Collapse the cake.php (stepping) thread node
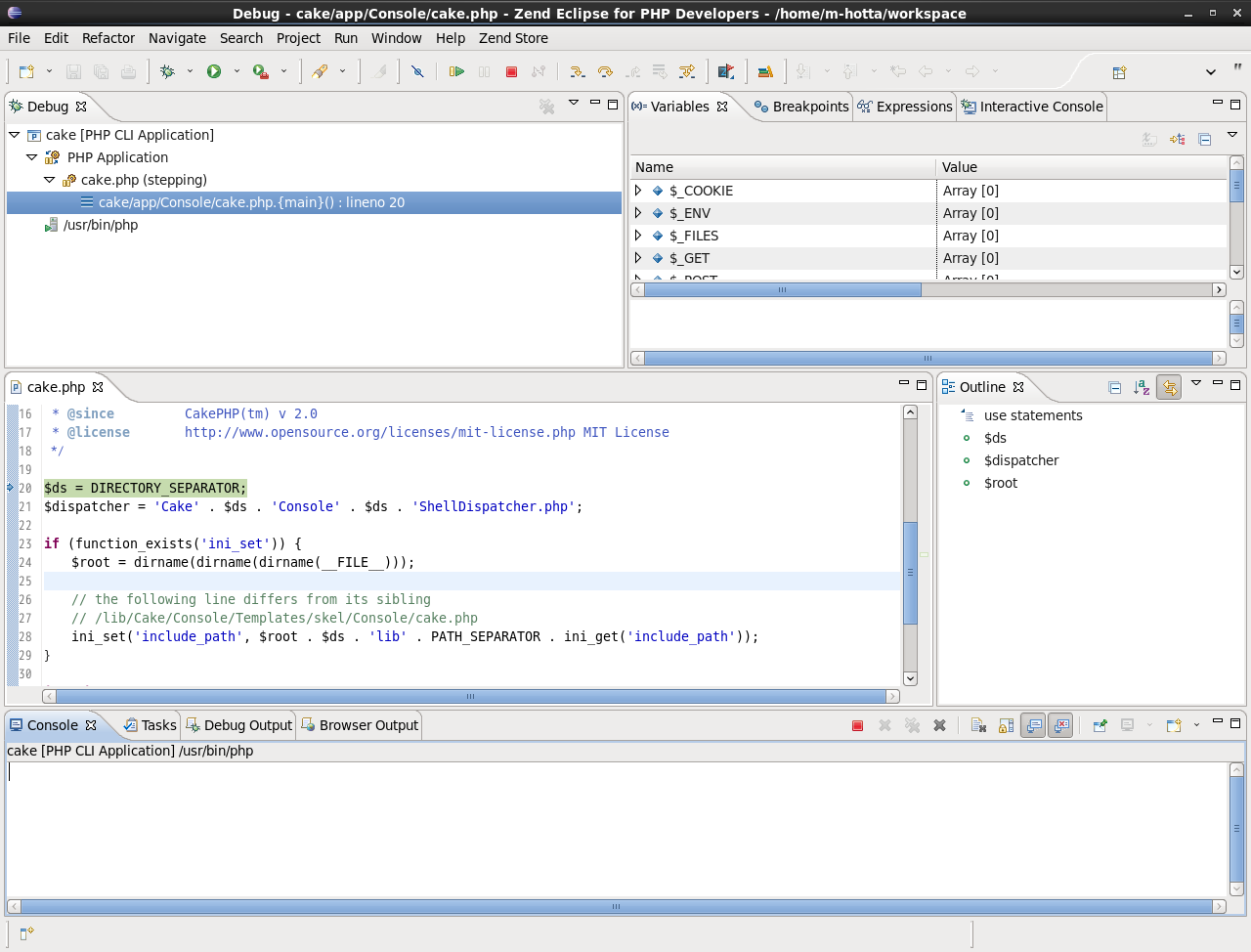This screenshot has width=1251, height=952. [50, 180]
